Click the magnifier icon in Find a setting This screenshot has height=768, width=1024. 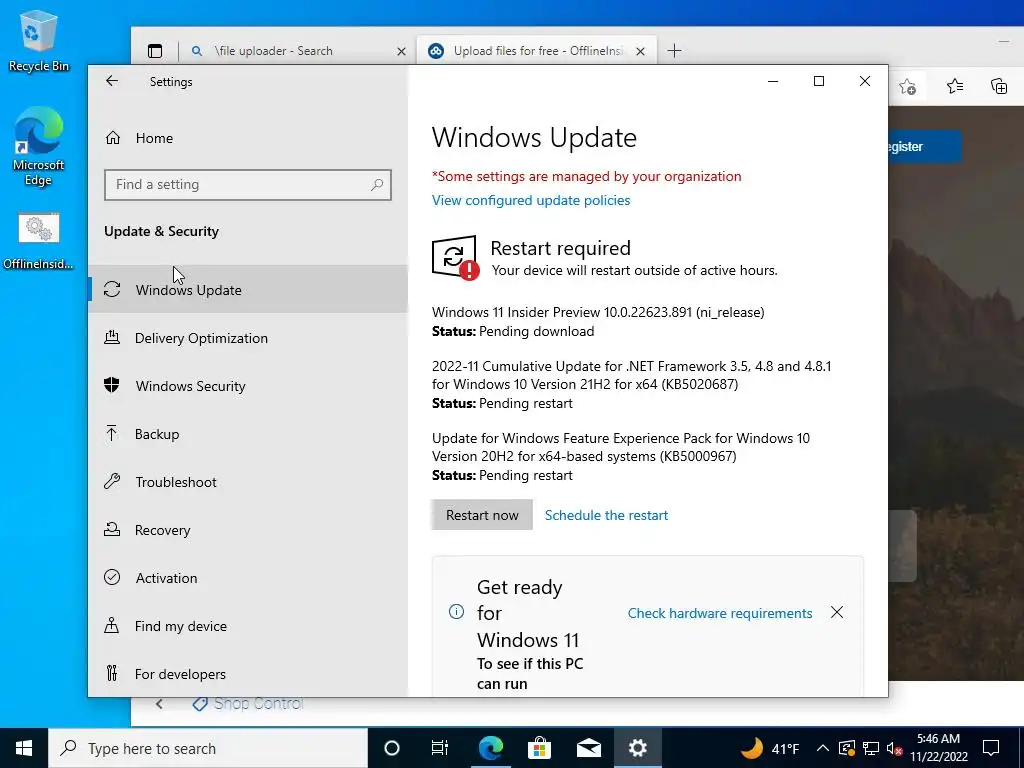(377, 185)
